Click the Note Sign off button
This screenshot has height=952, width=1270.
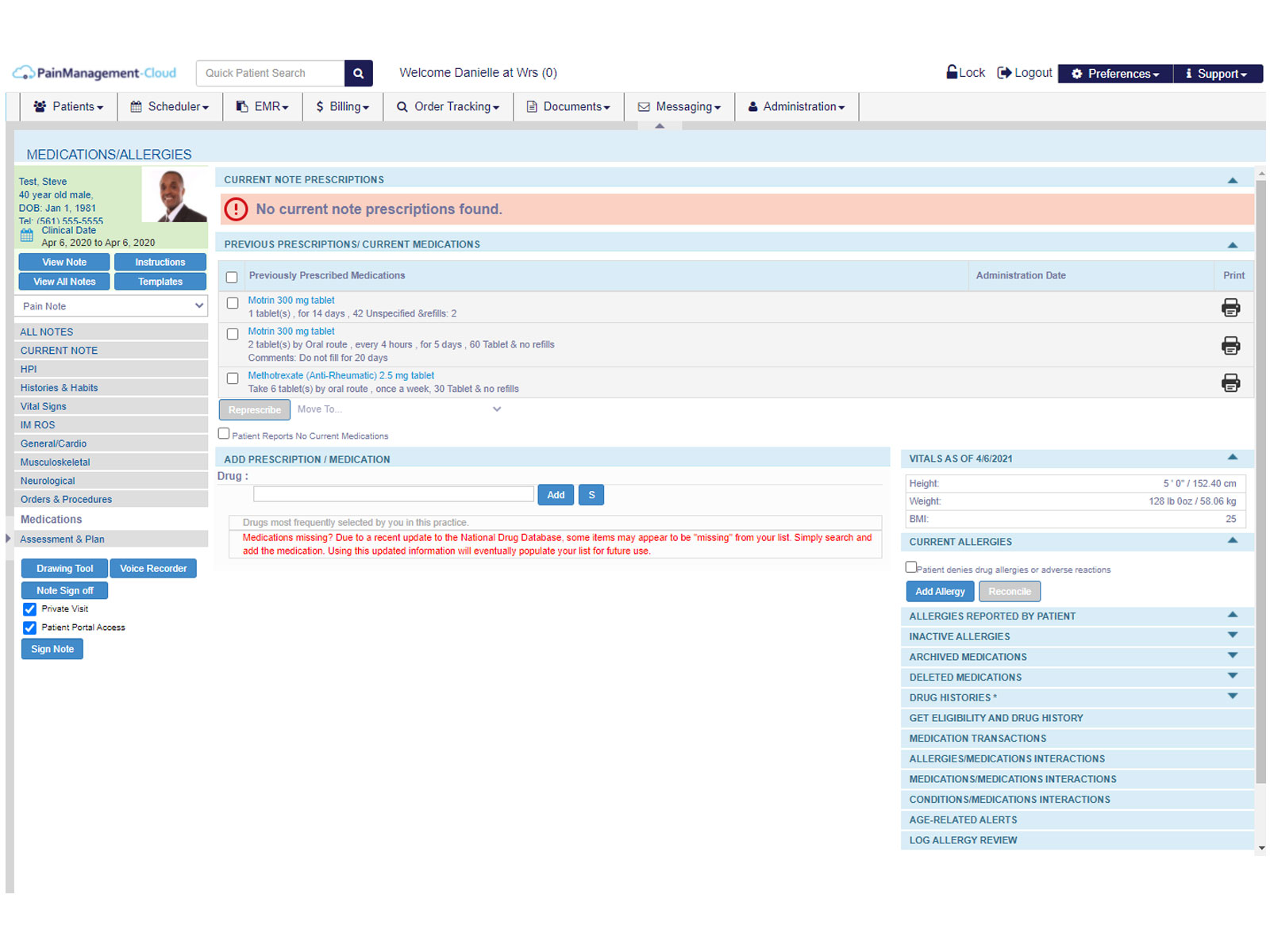[x=64, y=590]
